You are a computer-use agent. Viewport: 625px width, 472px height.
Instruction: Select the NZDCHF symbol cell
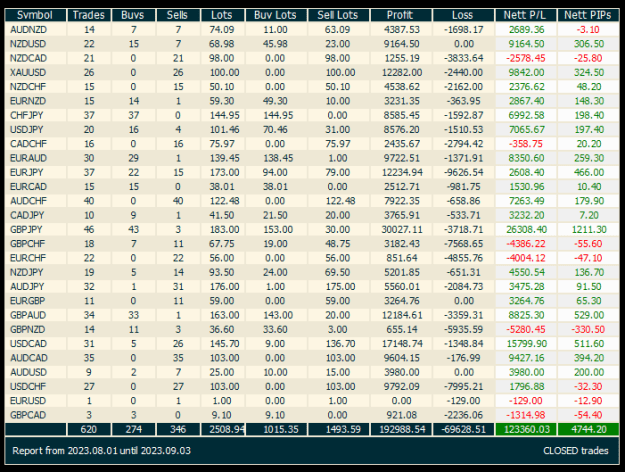pos(35,87)
